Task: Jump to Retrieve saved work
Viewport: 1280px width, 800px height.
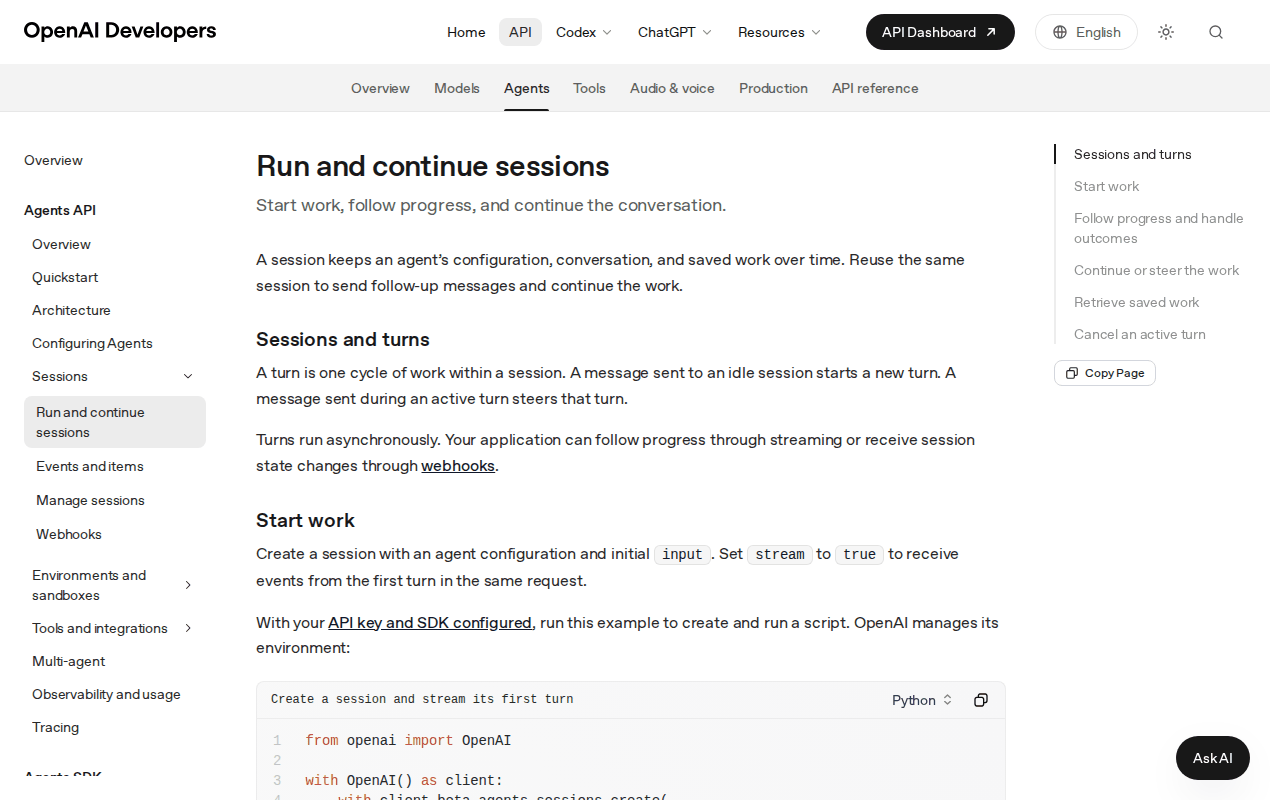Action: point(1136,302)
